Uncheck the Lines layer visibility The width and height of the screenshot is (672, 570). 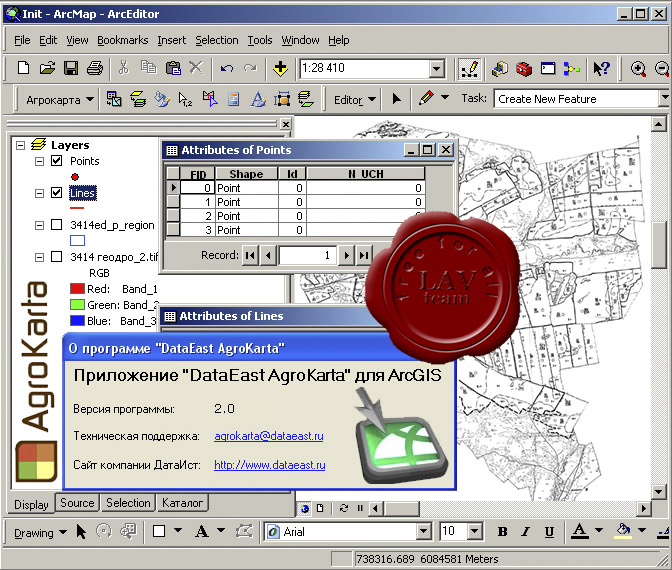point(57,192)
